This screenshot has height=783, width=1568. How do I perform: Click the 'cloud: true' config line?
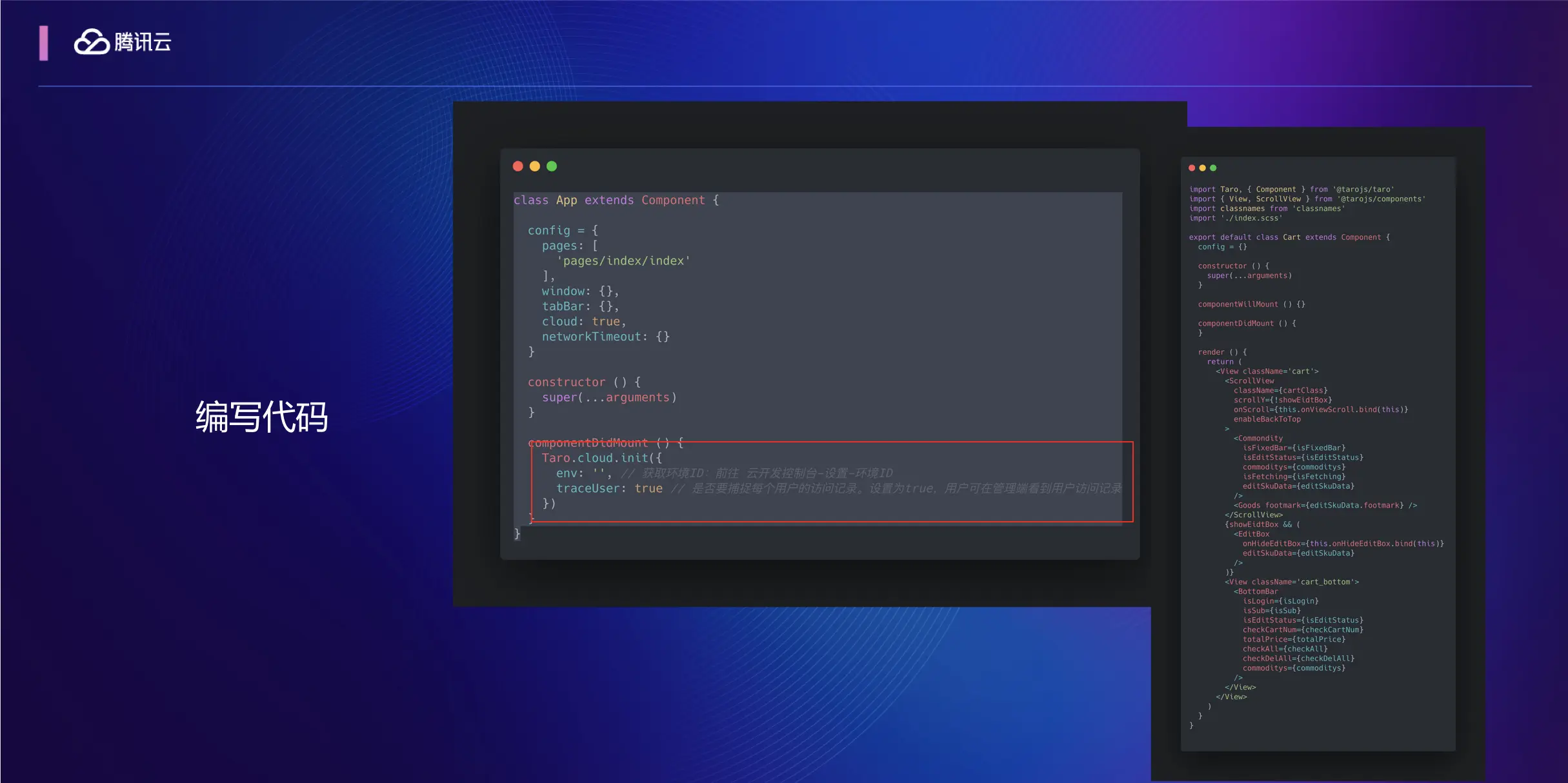coord(583,321)
